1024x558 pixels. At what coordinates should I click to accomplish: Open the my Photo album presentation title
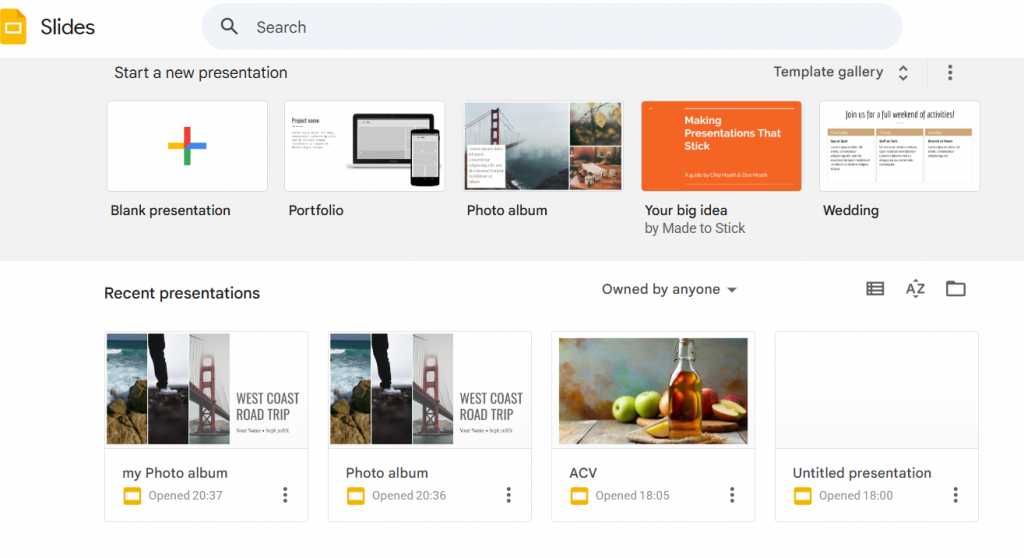[x=175, y=473]
